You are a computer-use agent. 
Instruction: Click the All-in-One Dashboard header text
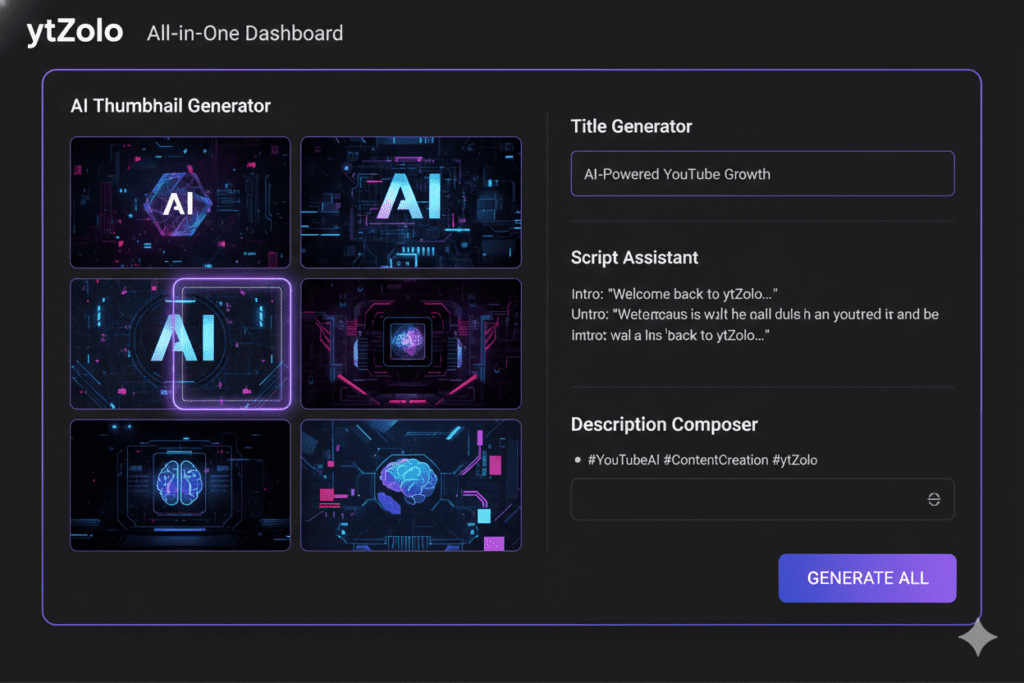[245, 33]
